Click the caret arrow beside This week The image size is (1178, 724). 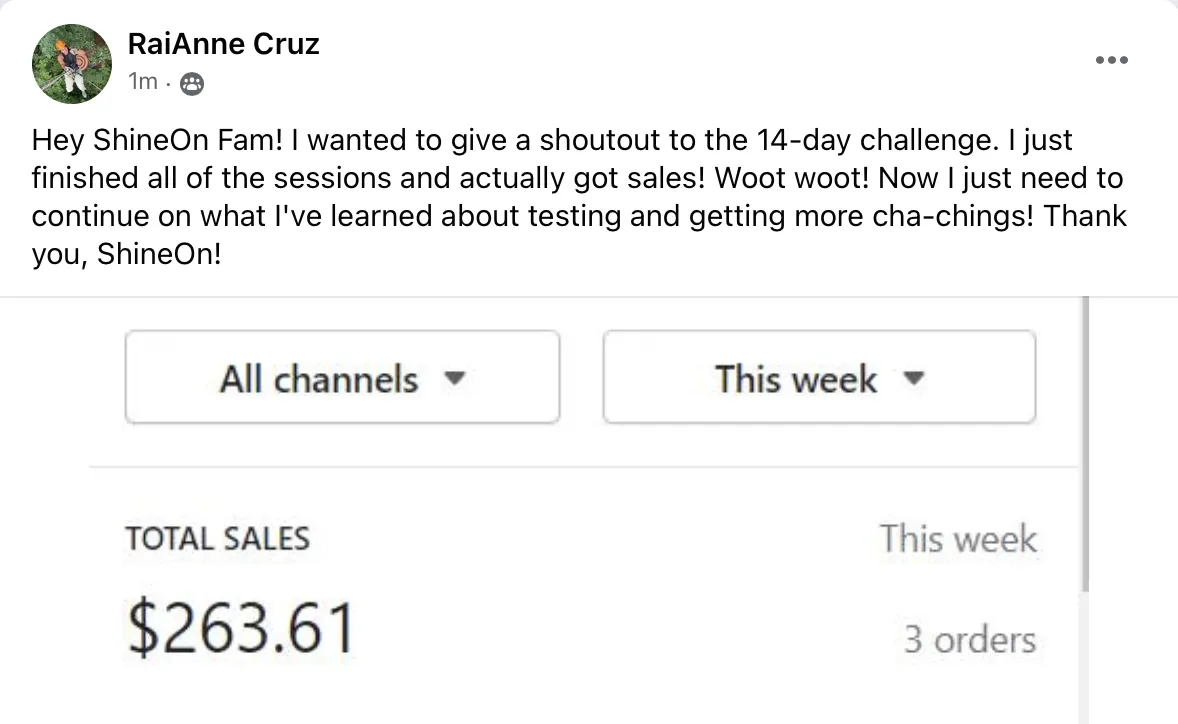point(913,378)
